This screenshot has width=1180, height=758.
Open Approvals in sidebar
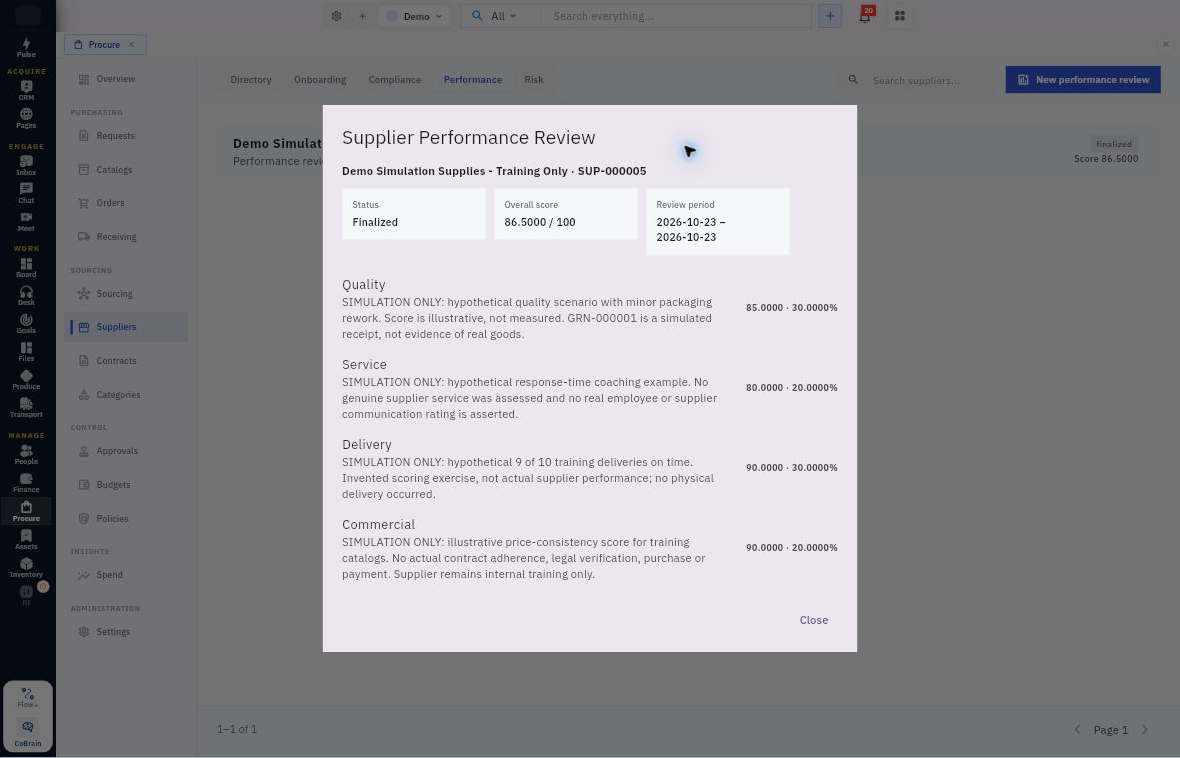(x=126, y=452)
